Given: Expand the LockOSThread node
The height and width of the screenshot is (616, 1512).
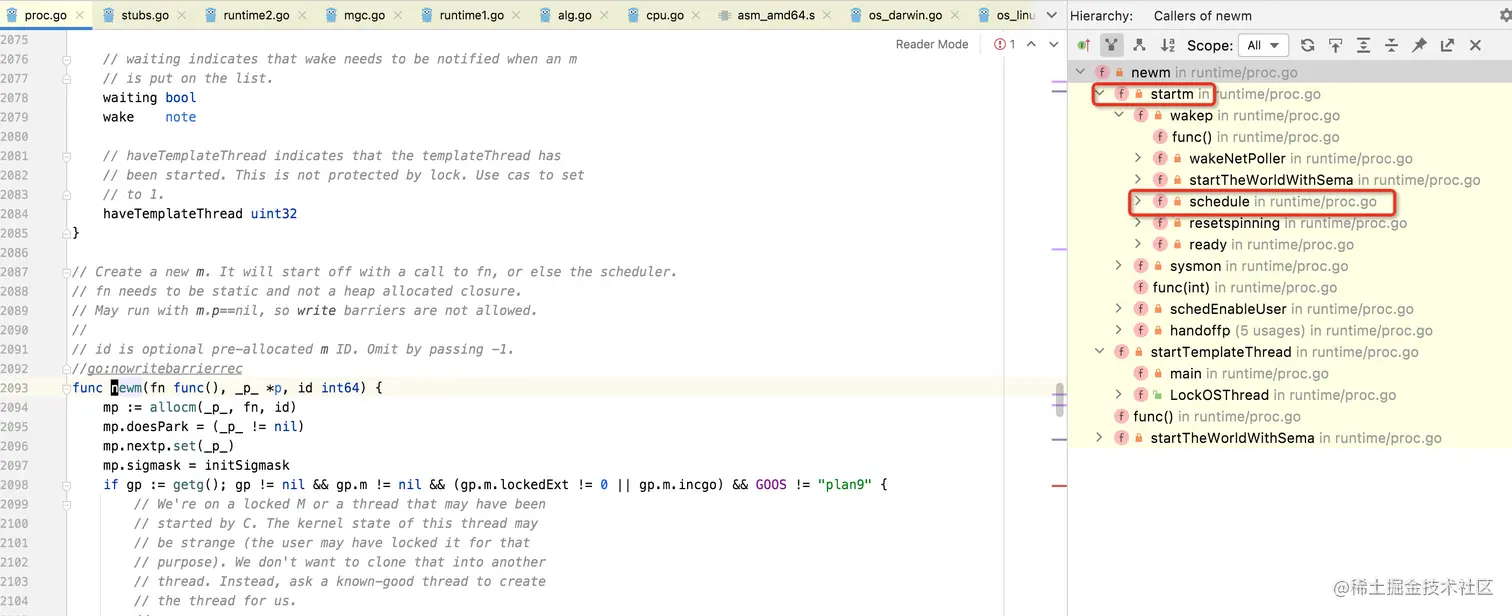Looking at the screenshot, I should [1119, 395].
